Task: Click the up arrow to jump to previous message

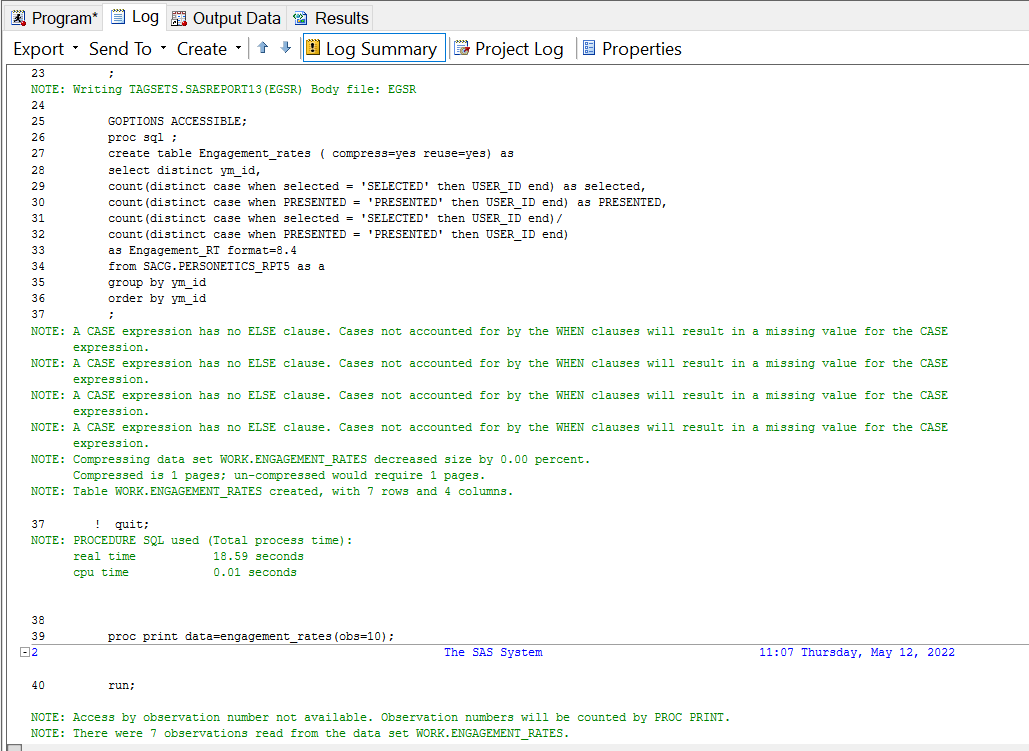Action: 261,48
